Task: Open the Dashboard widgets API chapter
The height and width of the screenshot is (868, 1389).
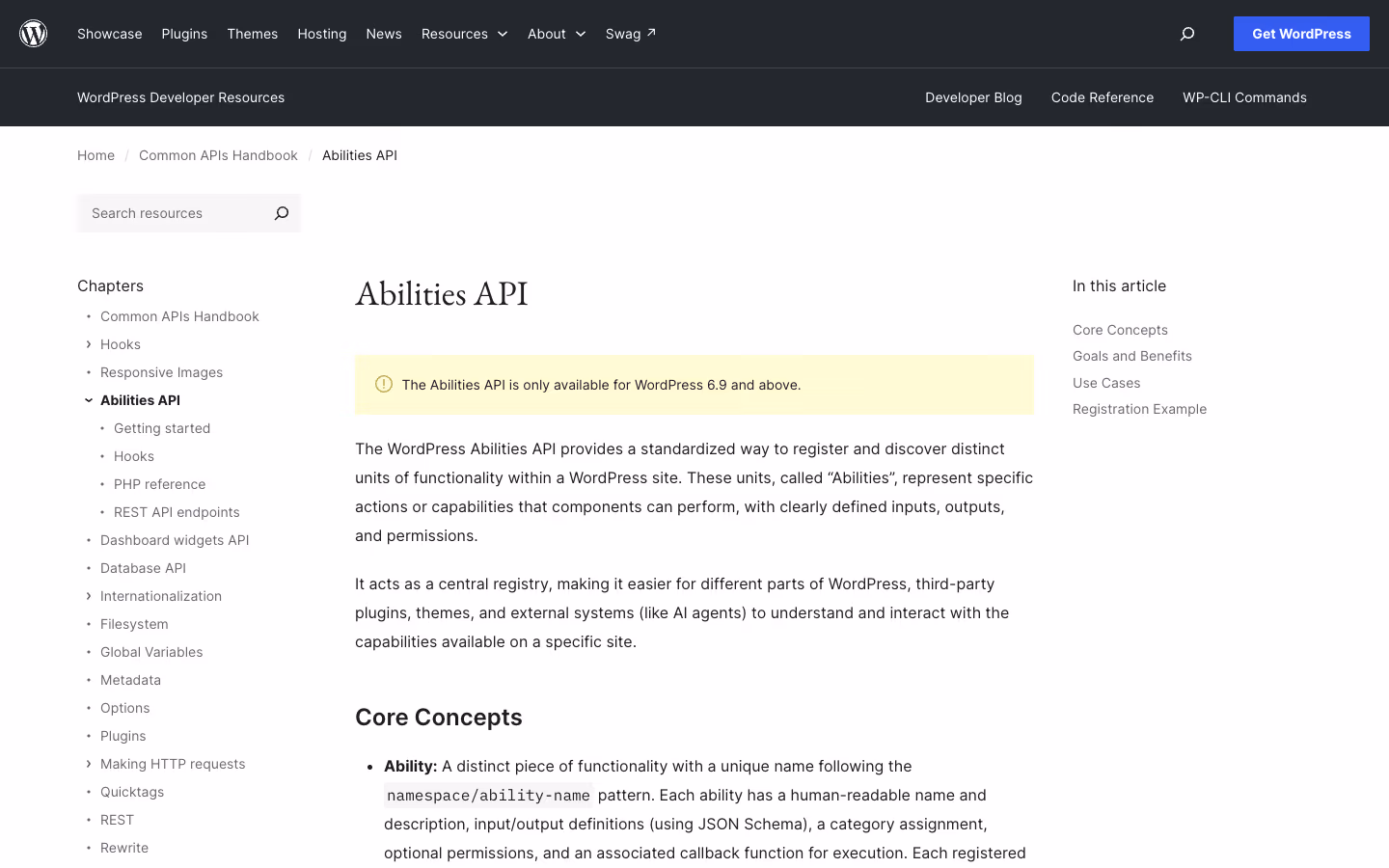Action: tap(175, 540)
